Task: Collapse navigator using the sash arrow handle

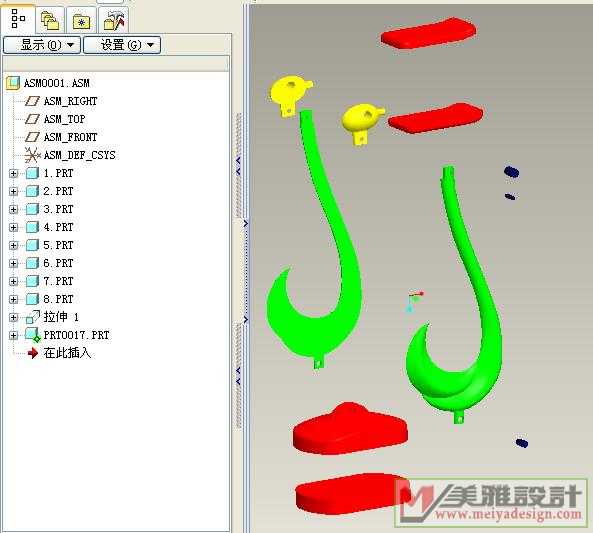Action: click(238, 165)
